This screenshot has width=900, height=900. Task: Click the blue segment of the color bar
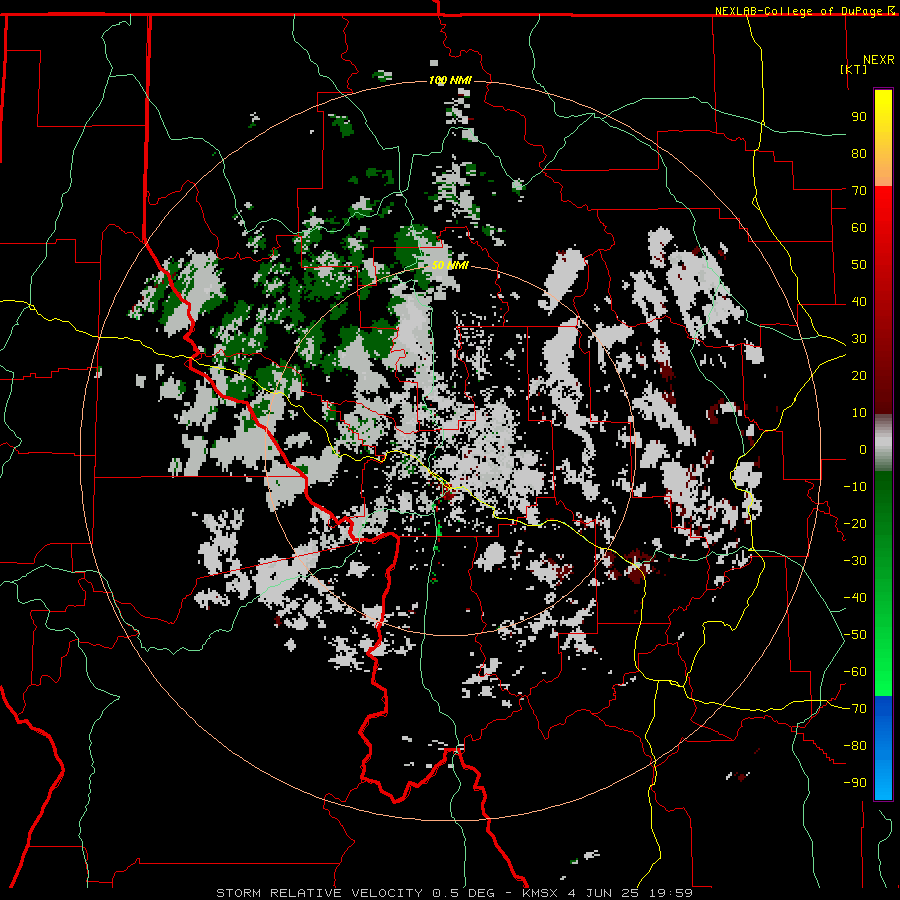(883, 748)
